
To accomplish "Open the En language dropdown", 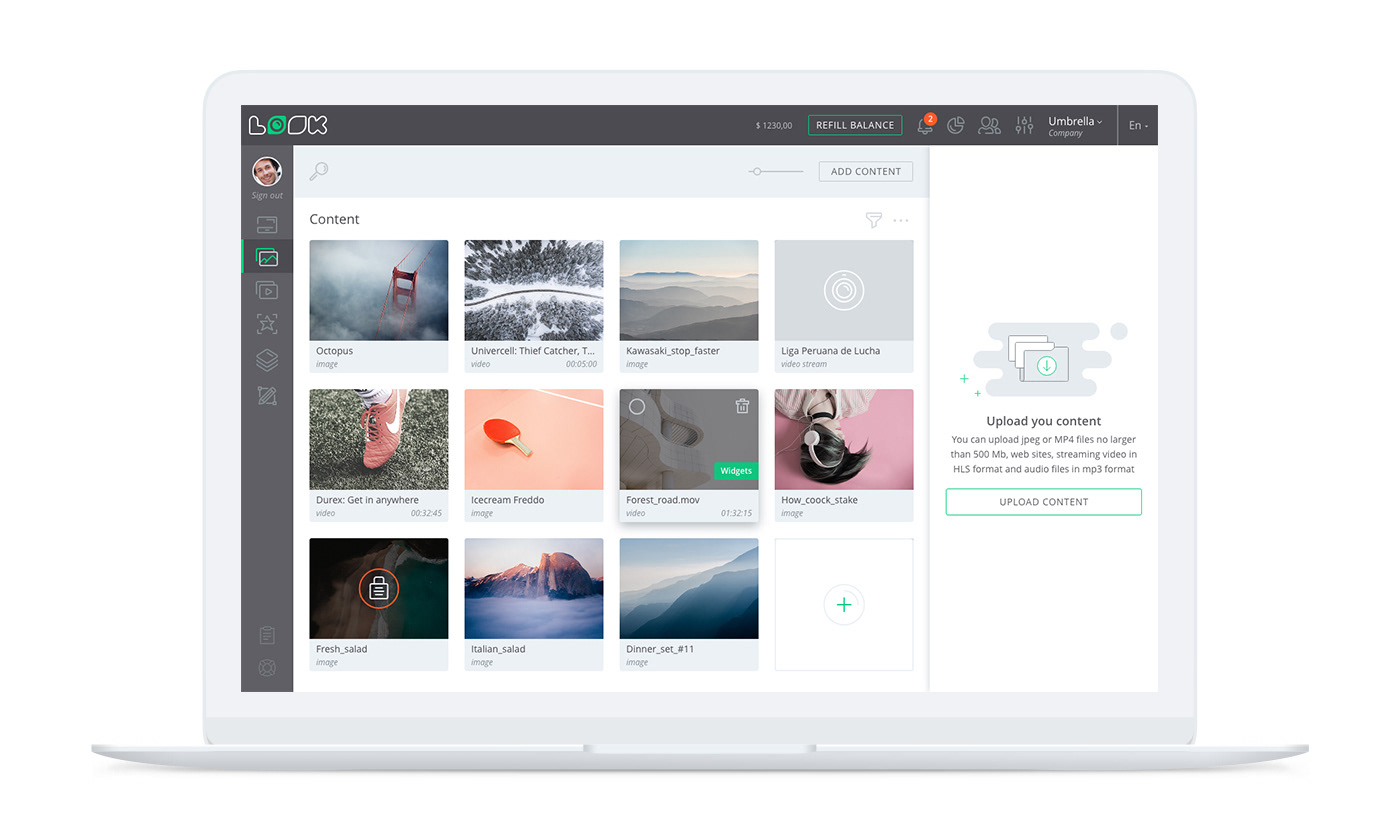I will point(1138,125).
